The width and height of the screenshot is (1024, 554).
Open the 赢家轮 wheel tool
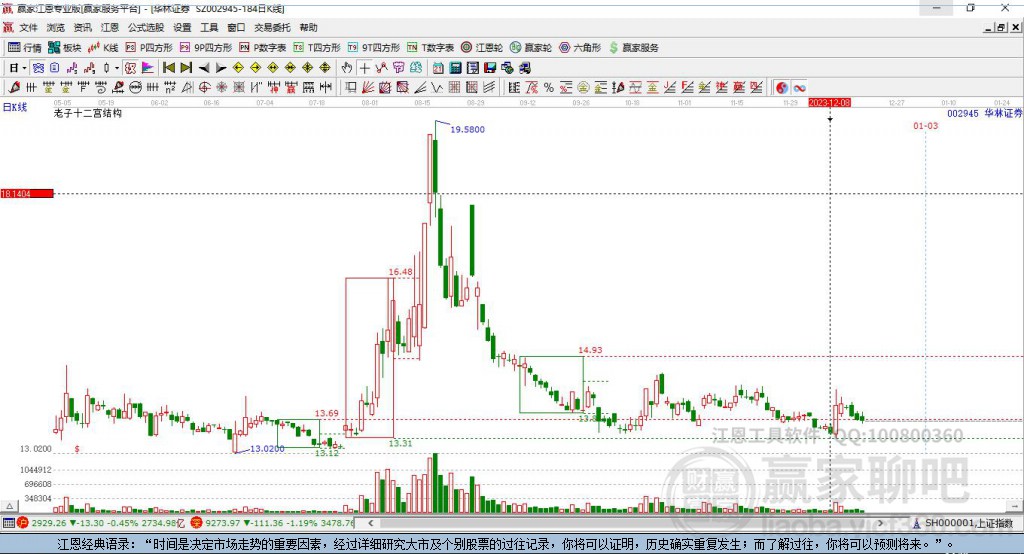point(531,48)
